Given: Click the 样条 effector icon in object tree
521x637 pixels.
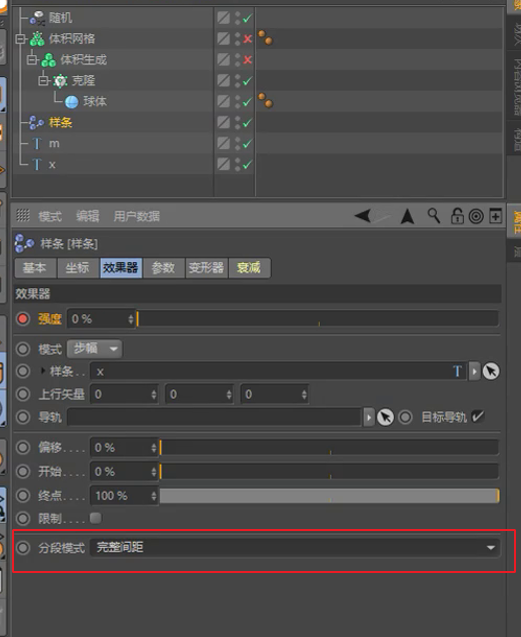Looking at the screenshot, I should click(x=37, y=123).
